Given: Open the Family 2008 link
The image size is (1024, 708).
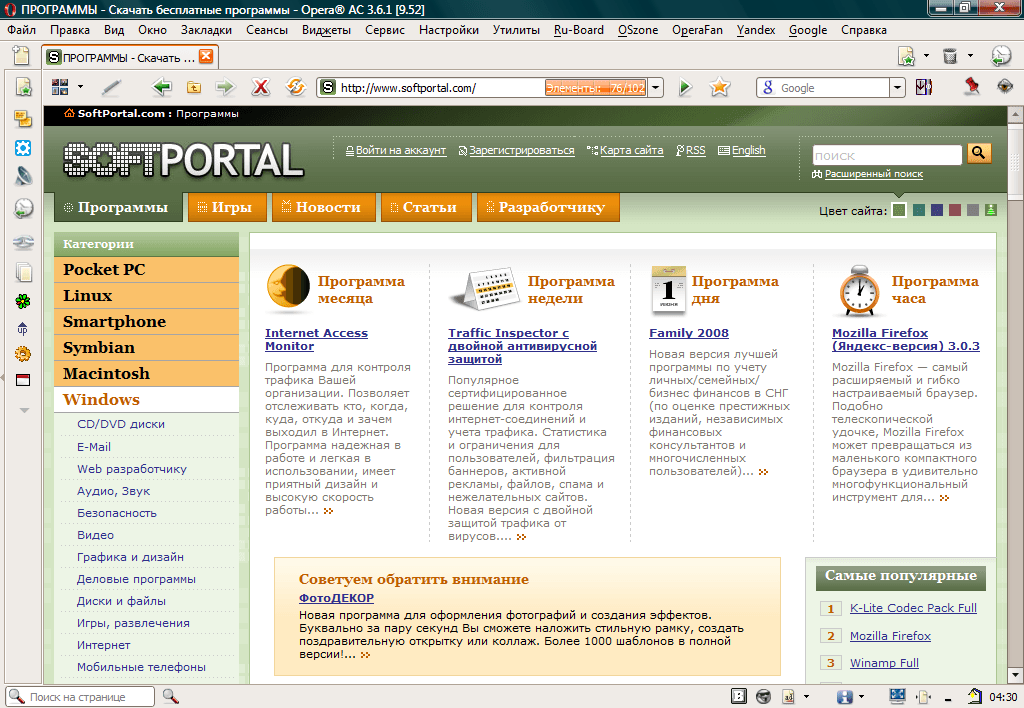Looking at the screenshot, I should point(688,332).
